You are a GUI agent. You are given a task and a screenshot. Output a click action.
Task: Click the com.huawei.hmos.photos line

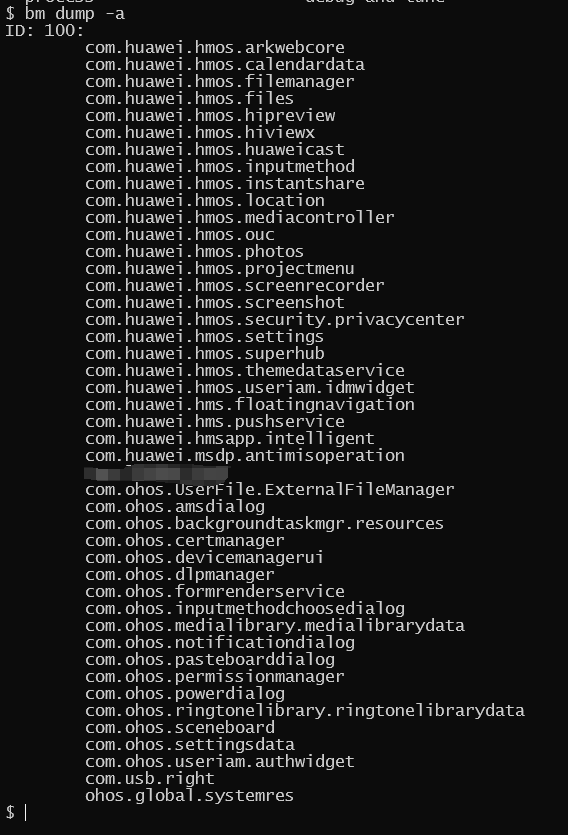[194, 252]
